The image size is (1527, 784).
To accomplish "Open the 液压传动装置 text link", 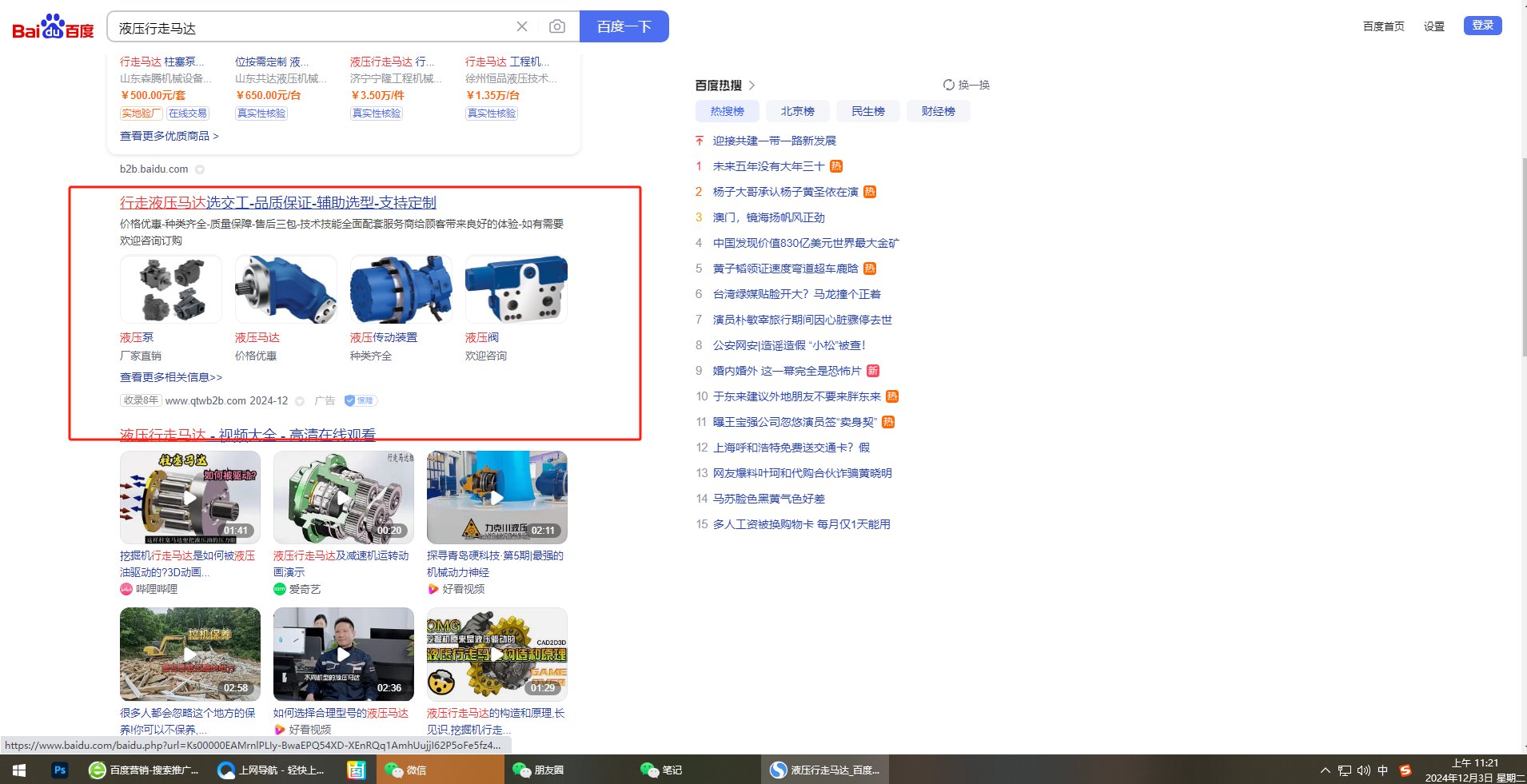I will coord(384,337).
